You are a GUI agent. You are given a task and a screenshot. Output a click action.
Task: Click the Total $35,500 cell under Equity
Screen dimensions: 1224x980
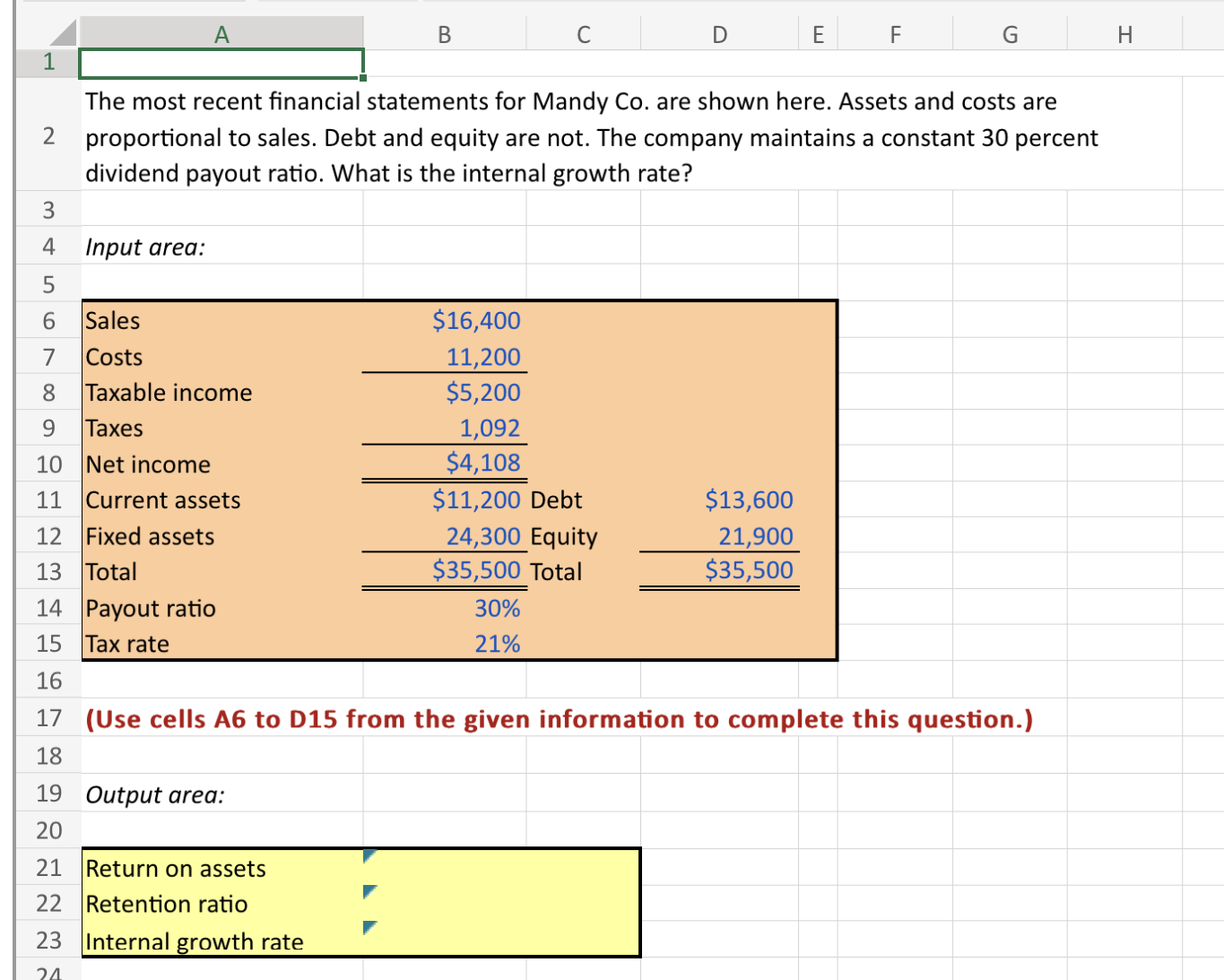click(718, 571)
